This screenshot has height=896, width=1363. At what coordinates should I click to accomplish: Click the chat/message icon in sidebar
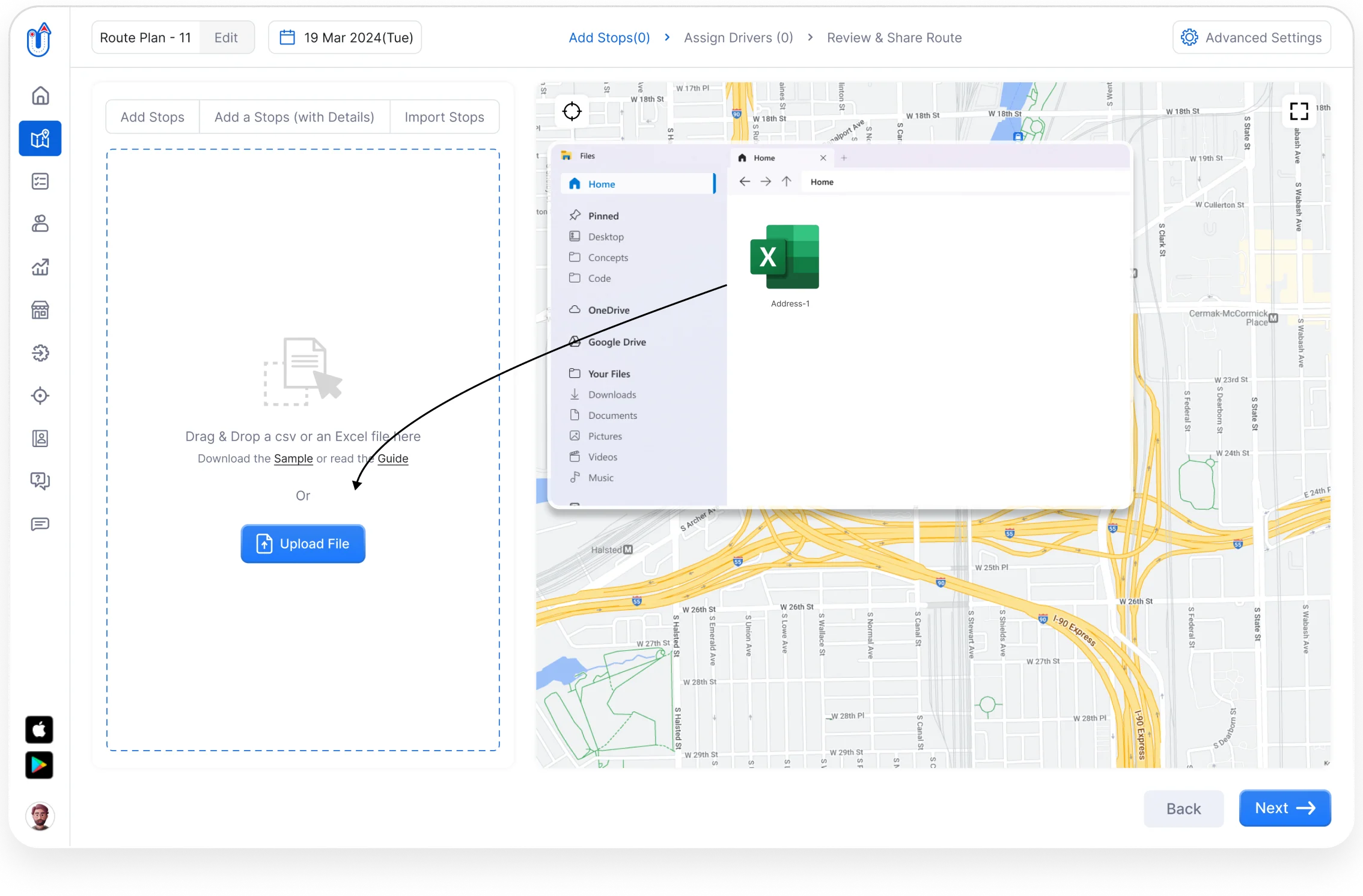tap(40, 525)
